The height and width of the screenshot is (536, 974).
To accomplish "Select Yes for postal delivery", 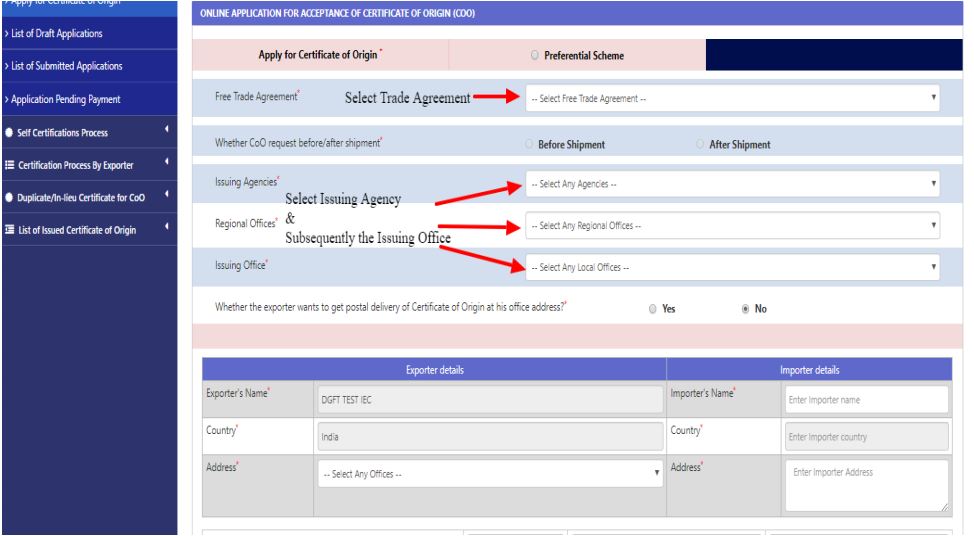I will pyautogui.click(x=653, y=309).
